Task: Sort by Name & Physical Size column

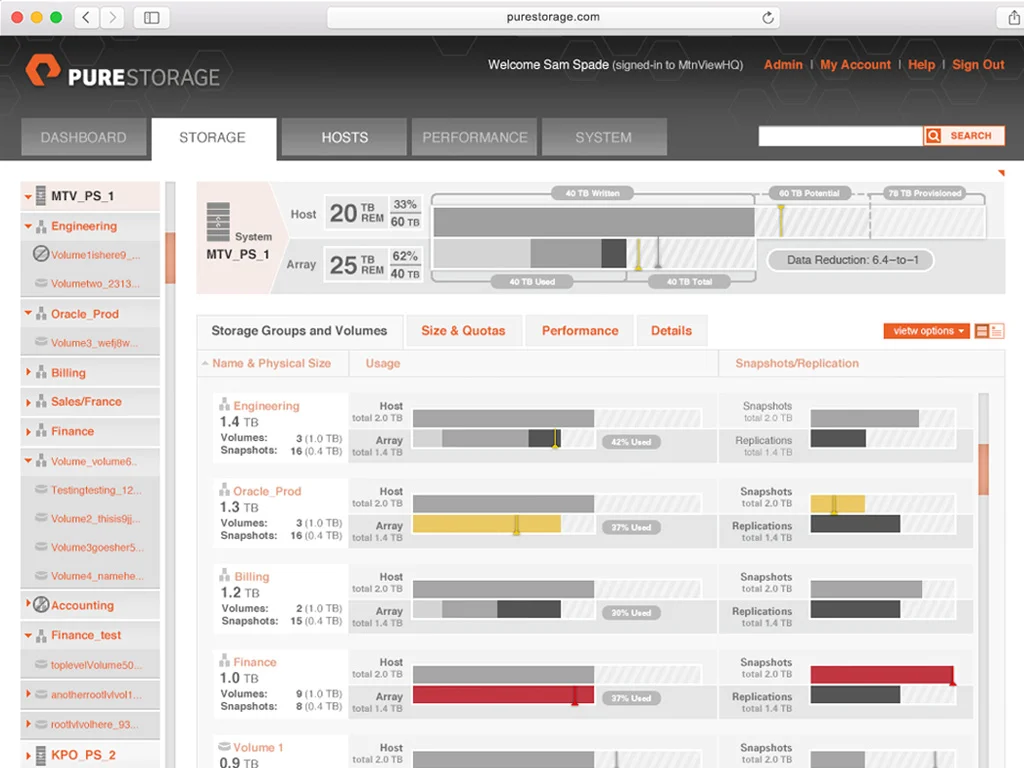Action: 271,363
